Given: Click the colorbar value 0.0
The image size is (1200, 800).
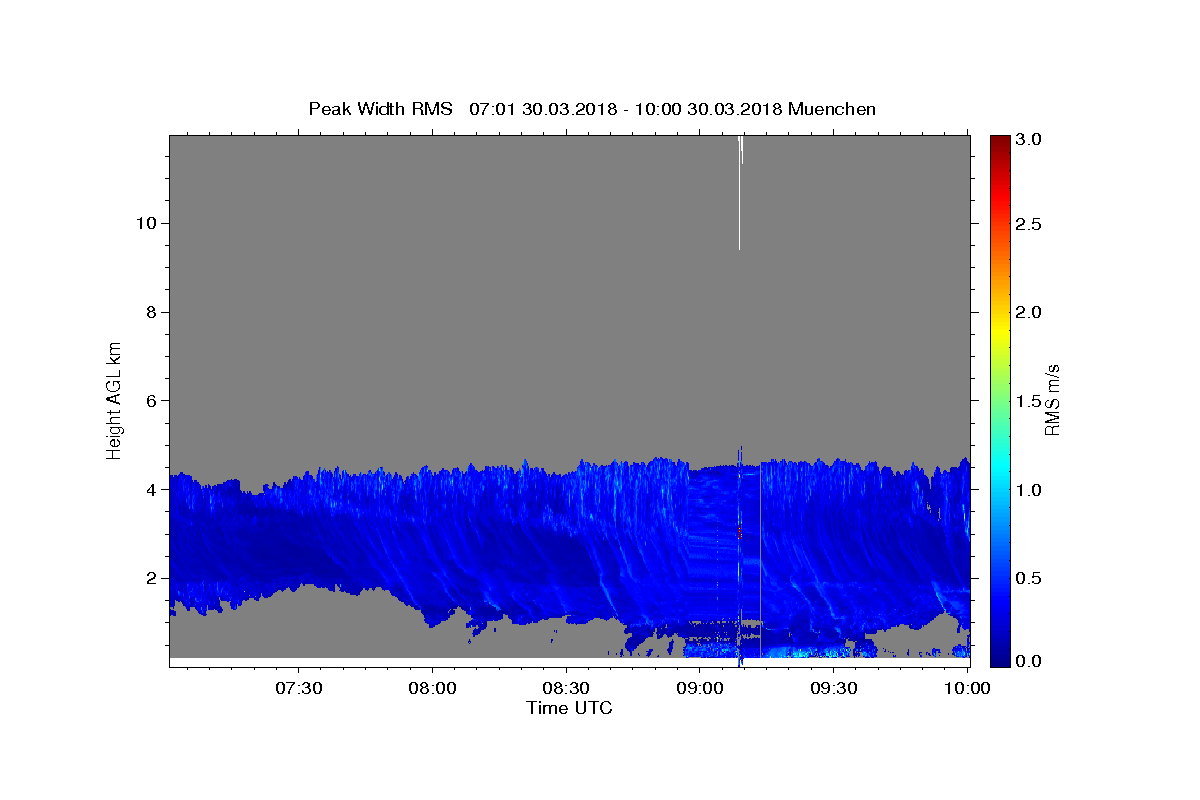Looking at the screenshot, I should click(x=1029, y=661).
